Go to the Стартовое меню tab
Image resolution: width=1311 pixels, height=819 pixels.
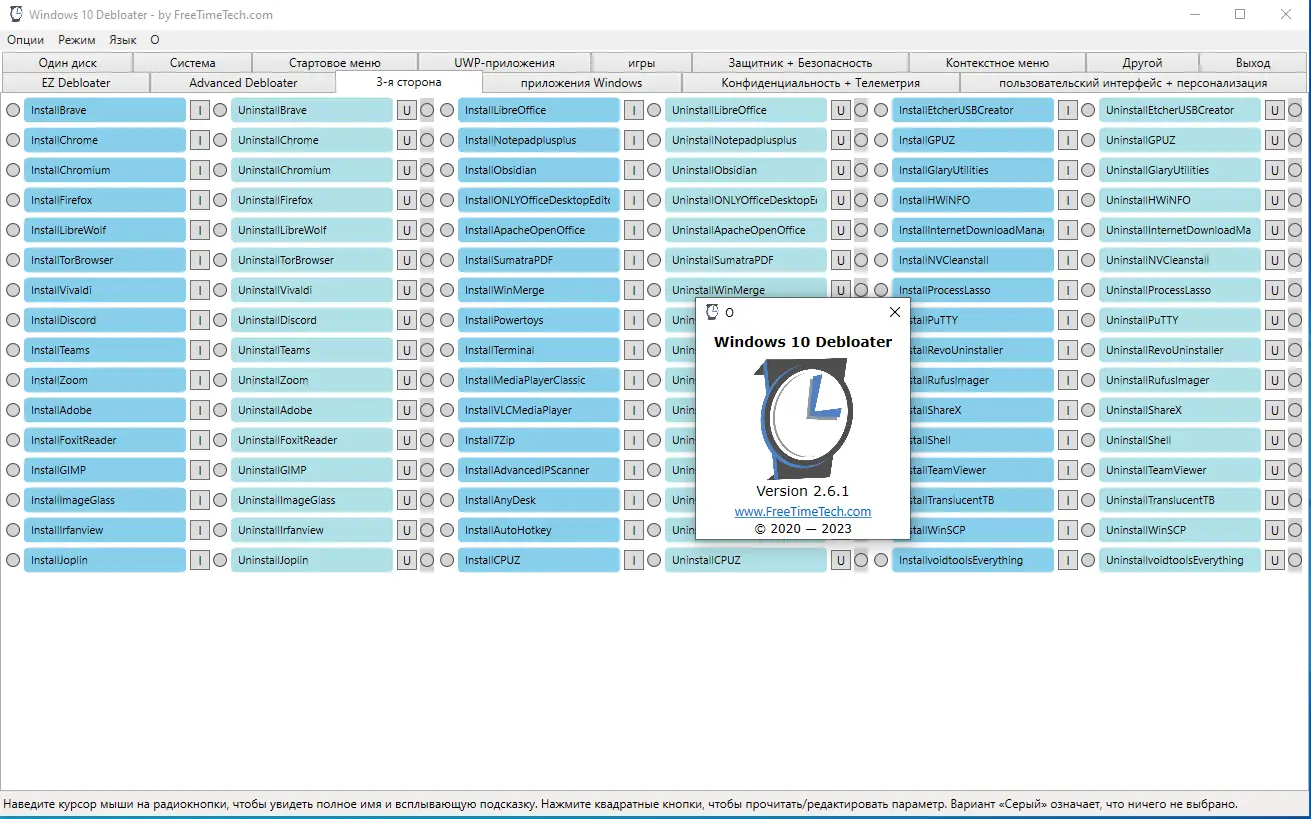pos(335,63)
